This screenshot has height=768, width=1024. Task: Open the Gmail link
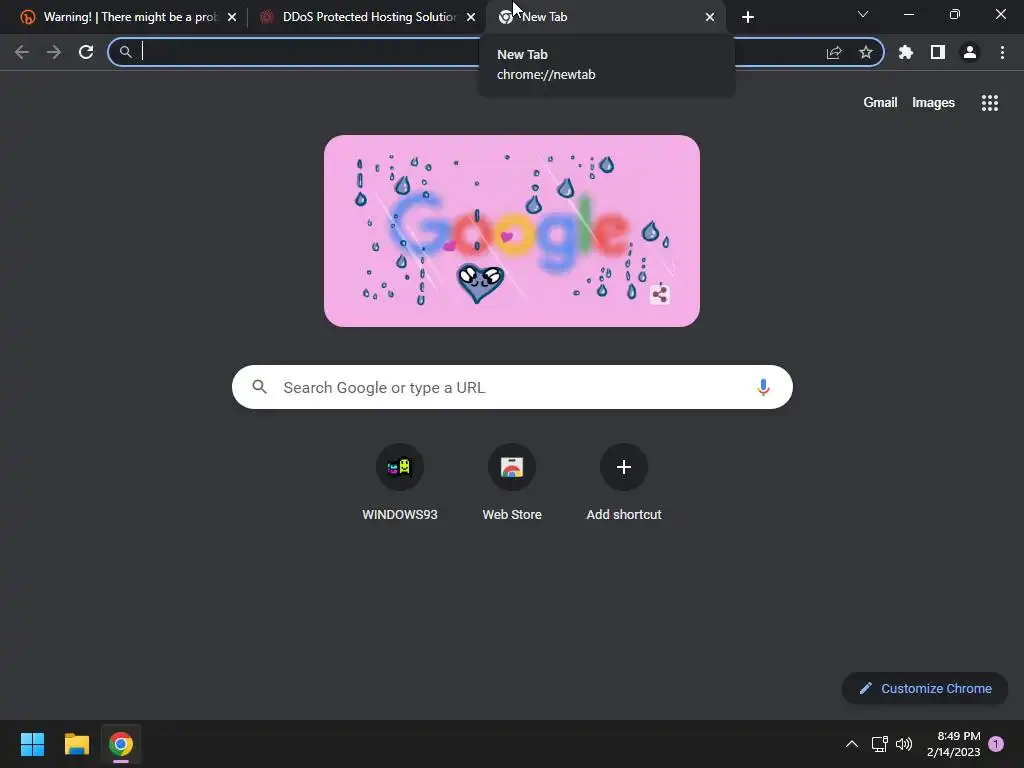click(880, 103)
